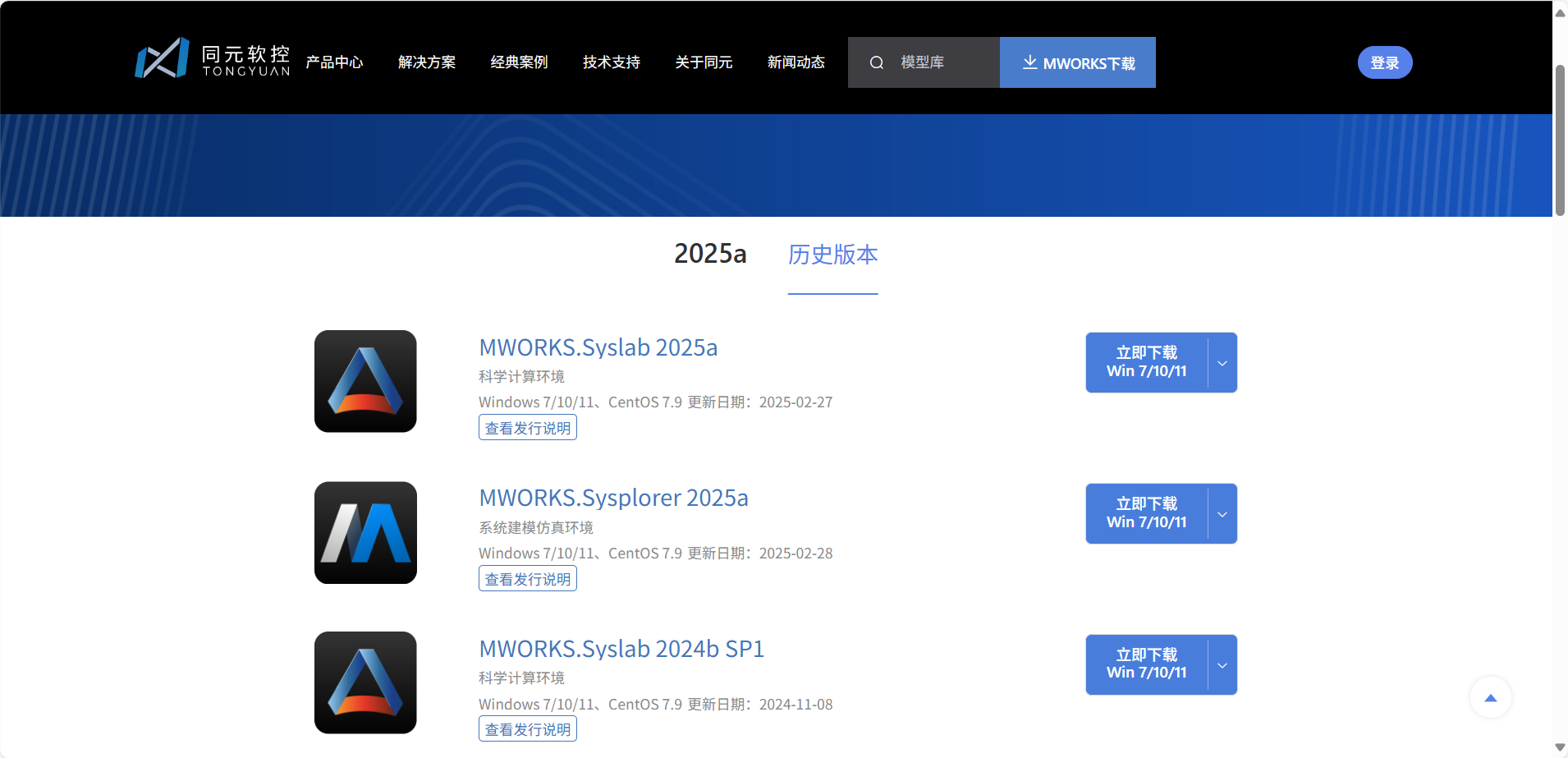Click the date text 2025-02-28

pyautogui.click(x=796, y=554)
